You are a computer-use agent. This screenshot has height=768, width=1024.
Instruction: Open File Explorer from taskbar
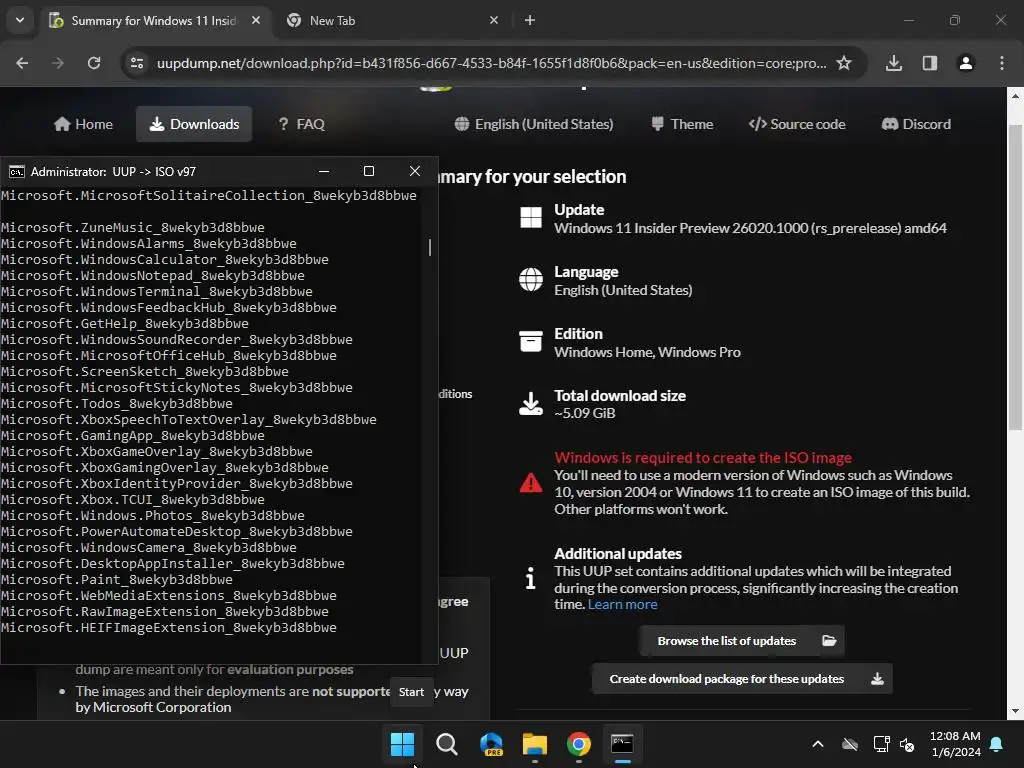click(x=535, y=744)
